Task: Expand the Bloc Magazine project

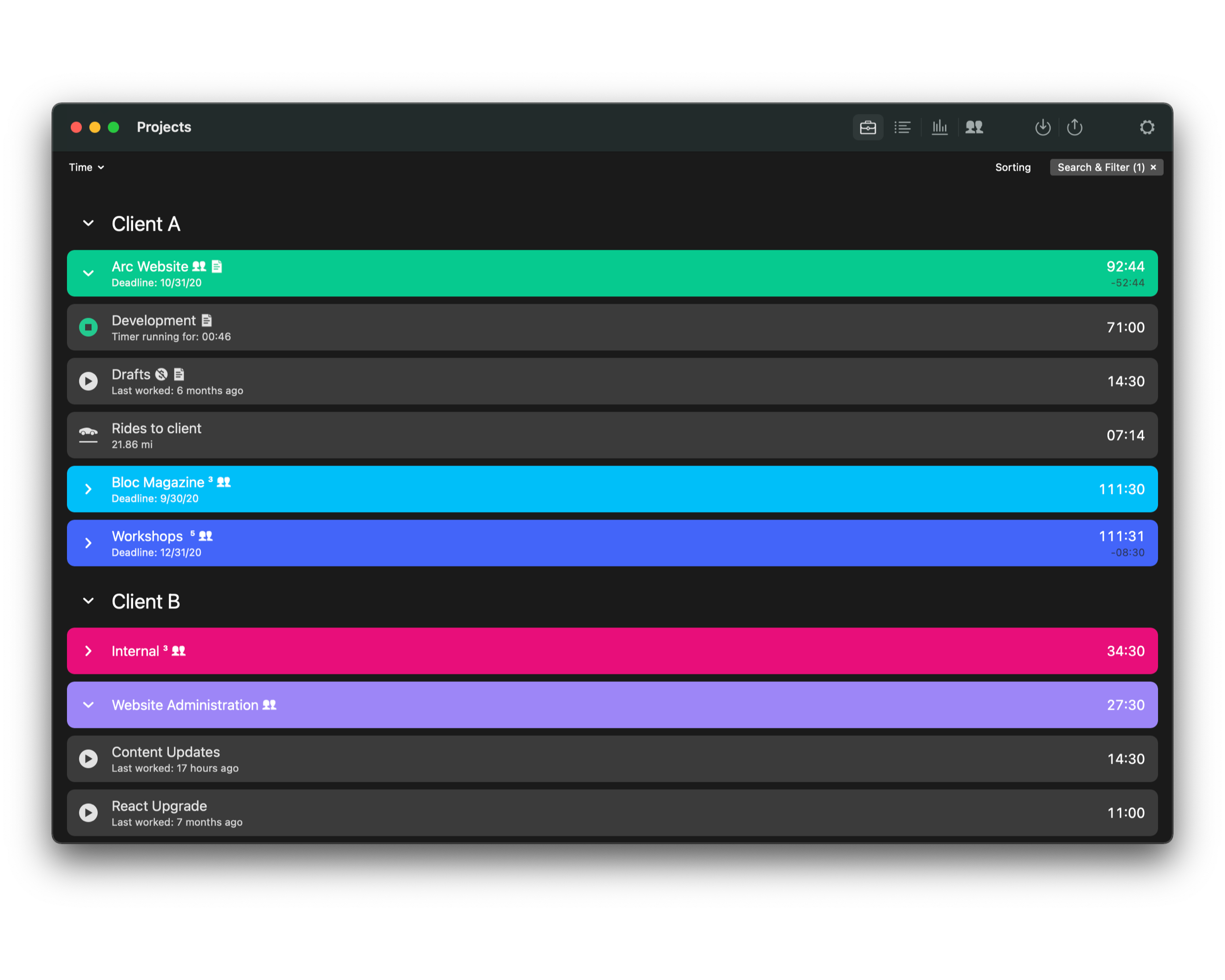Action: (x=88, y=489)
